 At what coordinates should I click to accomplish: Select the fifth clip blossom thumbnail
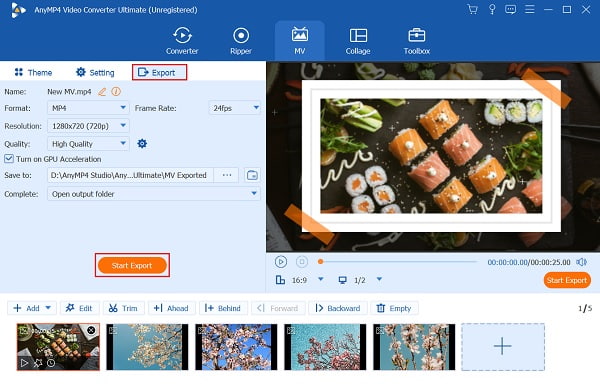coord(414,347)
